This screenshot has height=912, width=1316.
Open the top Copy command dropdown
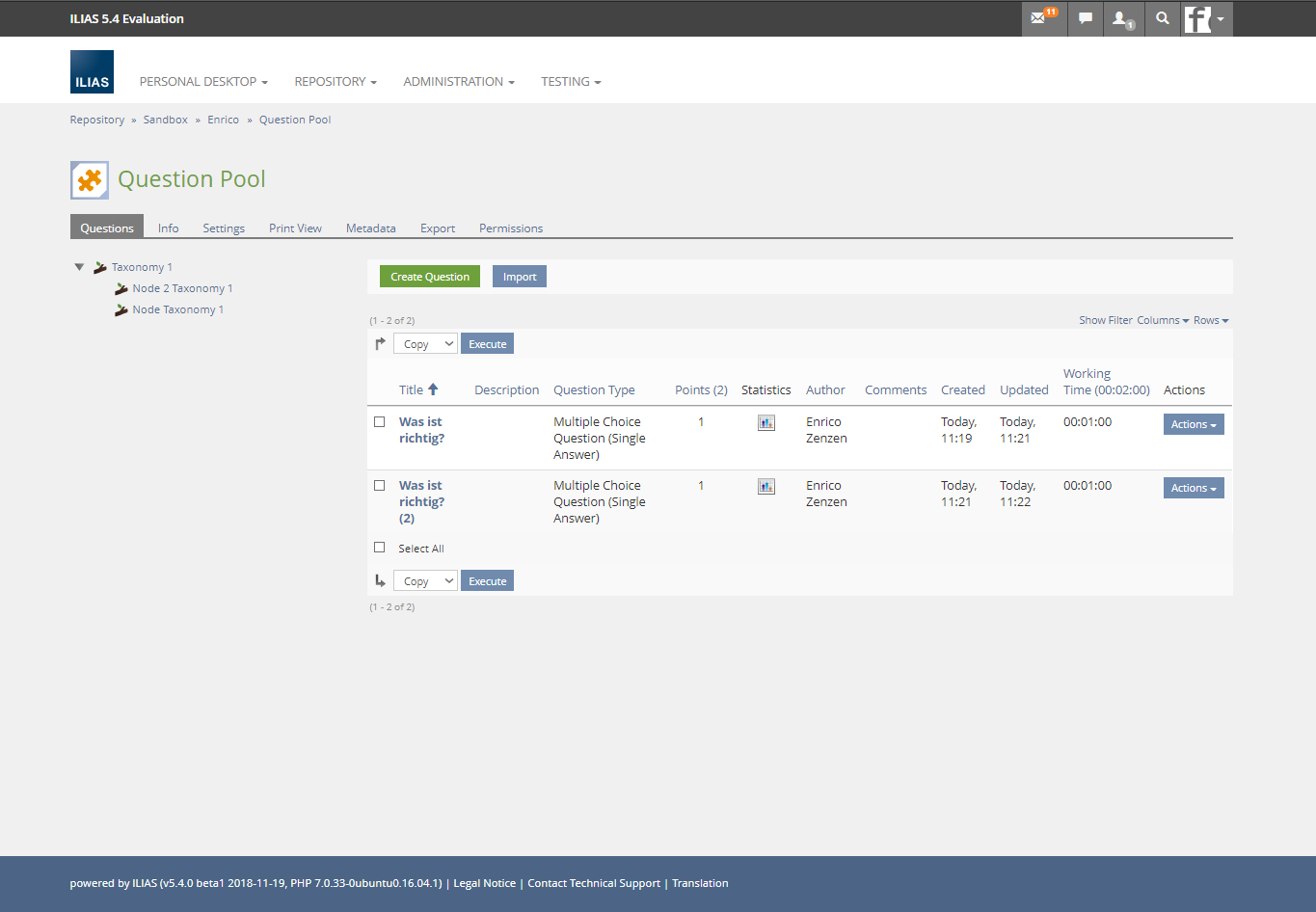tap(425, 344)
